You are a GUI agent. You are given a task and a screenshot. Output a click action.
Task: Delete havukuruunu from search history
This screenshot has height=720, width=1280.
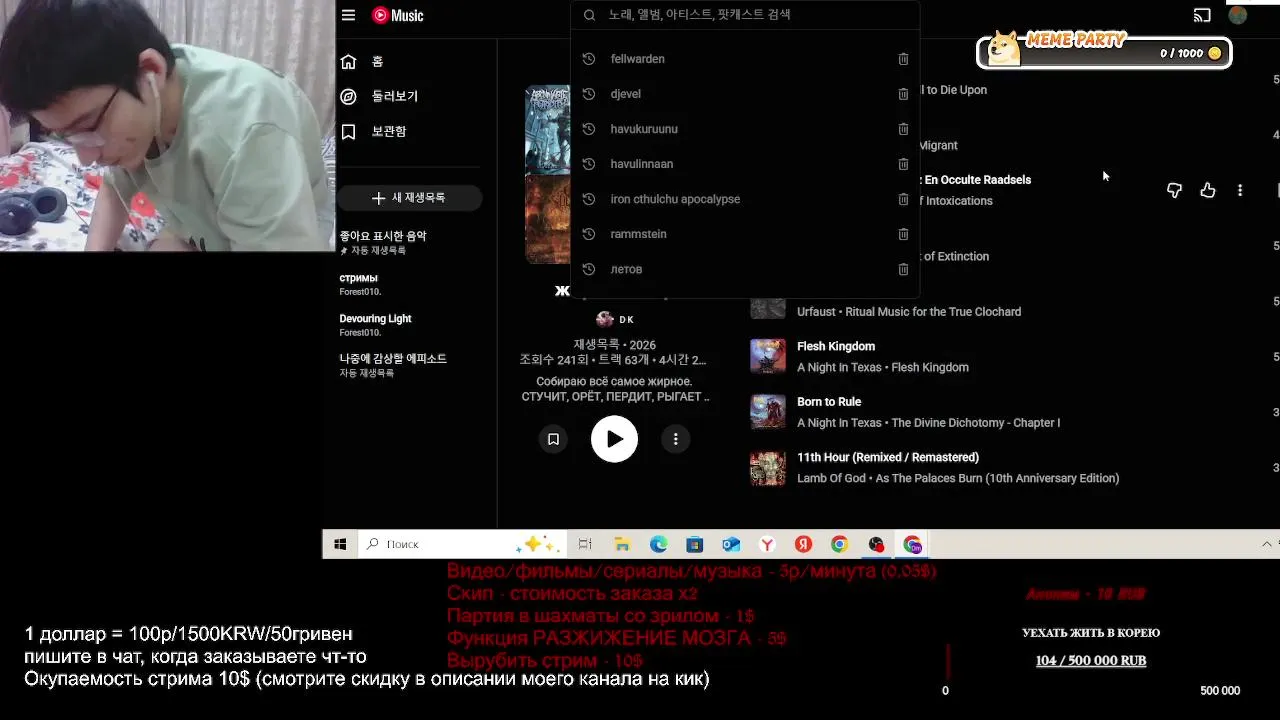903,129
